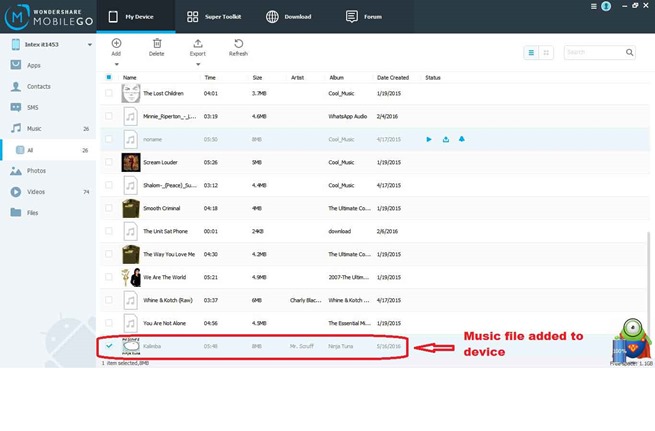Open Files in the sidebar
Image resolution: width=655 pixels, height=431 pixels.
click(x=48, y=213)
